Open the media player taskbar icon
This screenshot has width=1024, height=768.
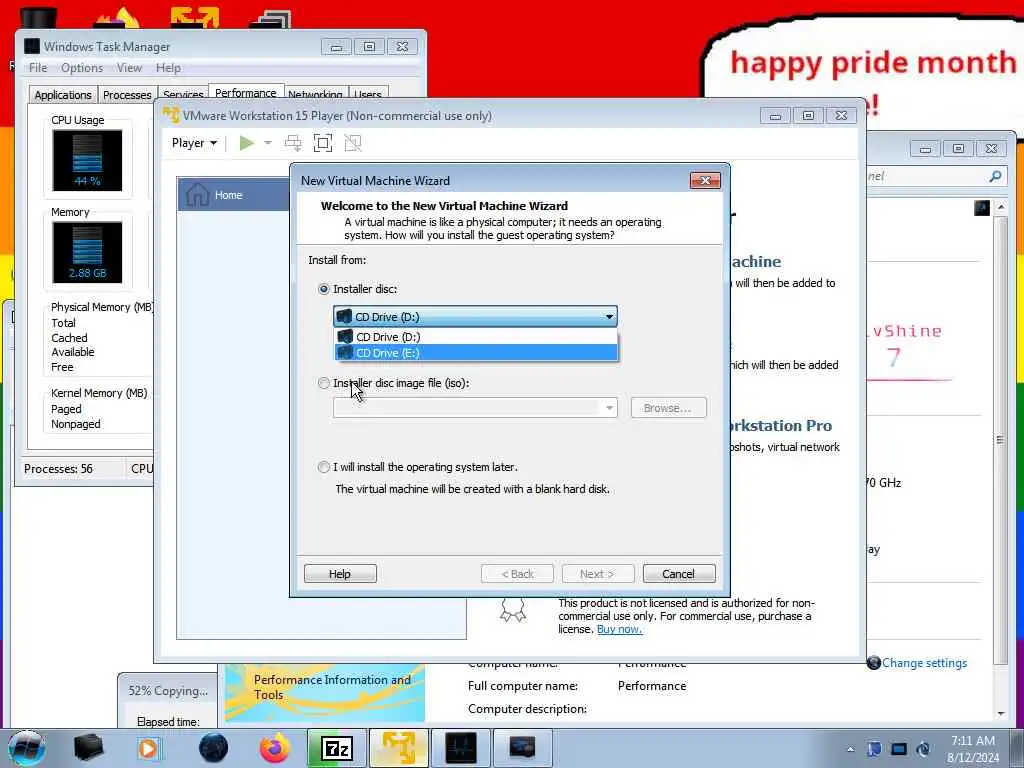coord(148,748)
